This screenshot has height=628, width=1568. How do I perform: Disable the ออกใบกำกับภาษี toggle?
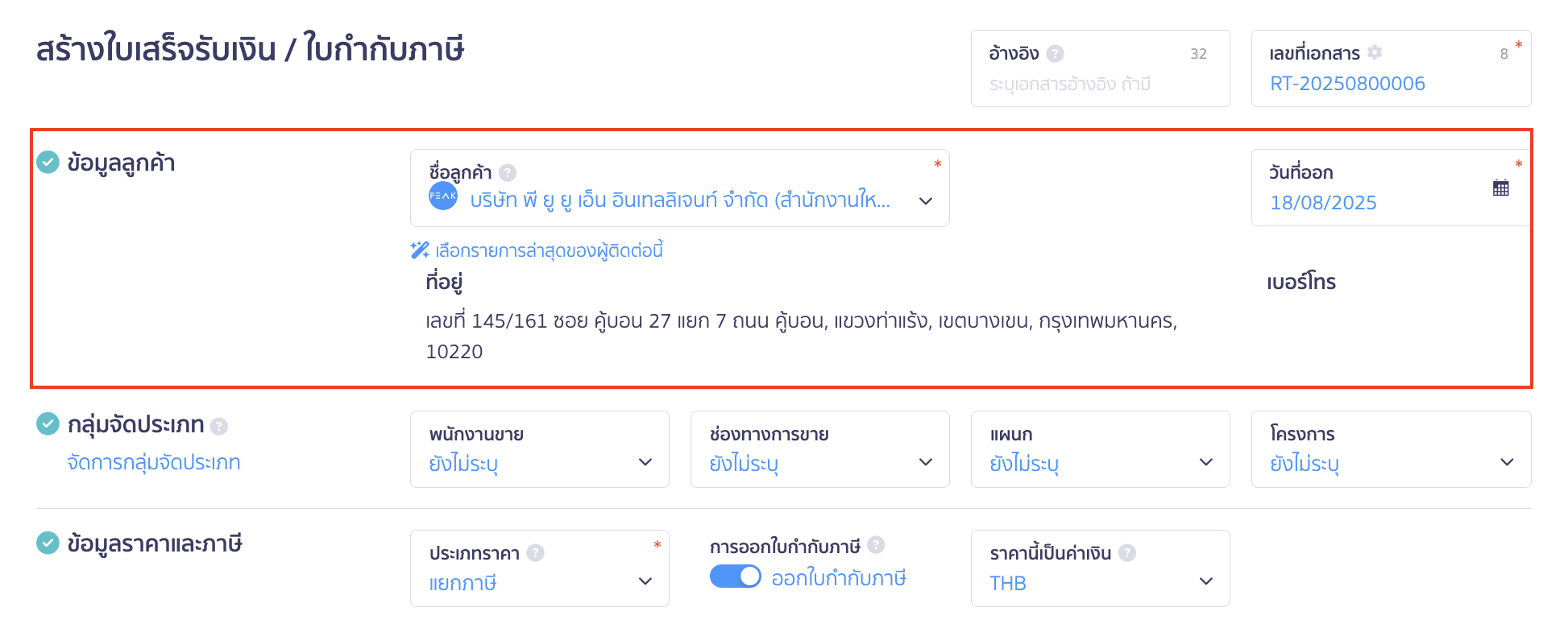[x=735, y=577]
